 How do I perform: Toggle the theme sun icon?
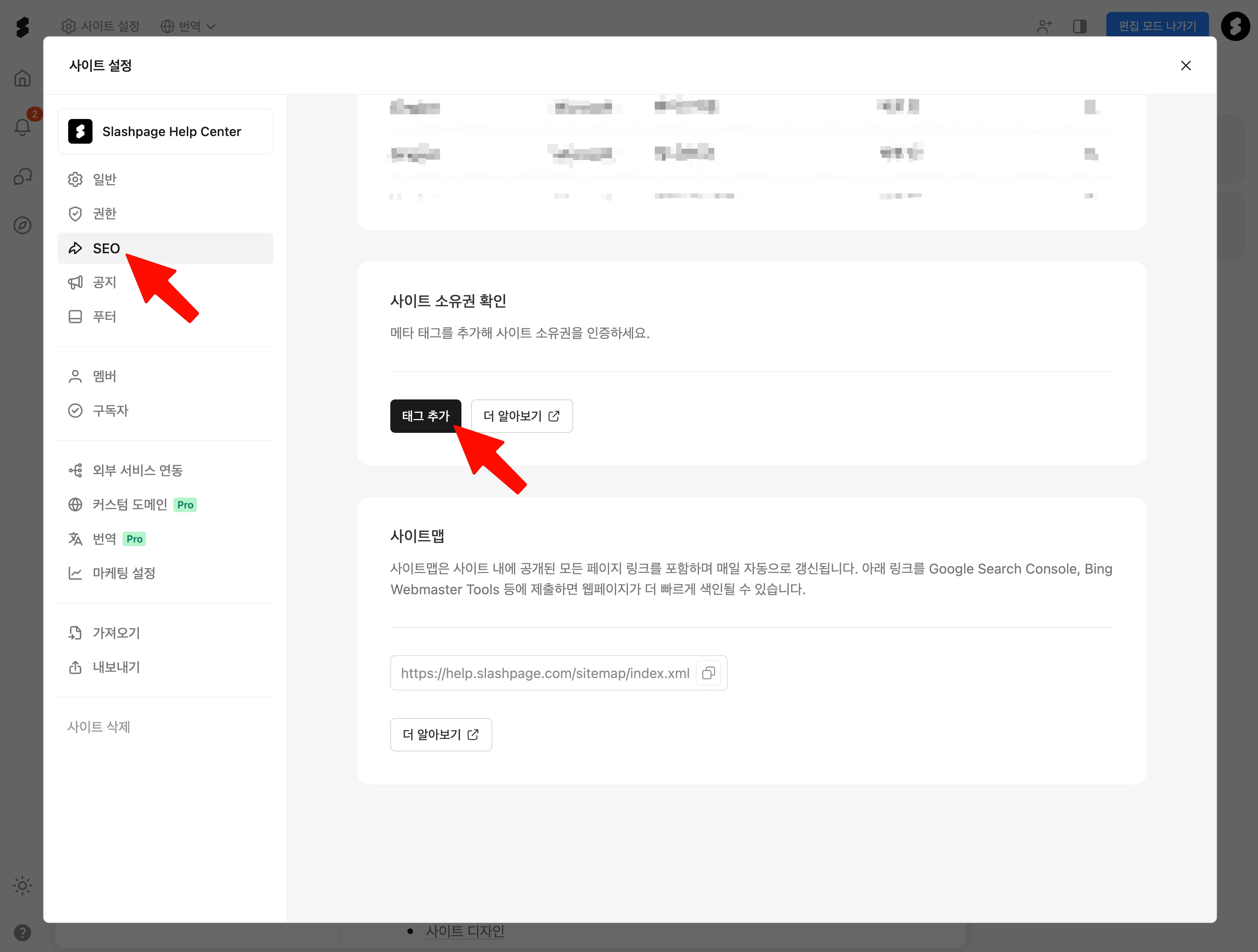click(x=22, y=885)
